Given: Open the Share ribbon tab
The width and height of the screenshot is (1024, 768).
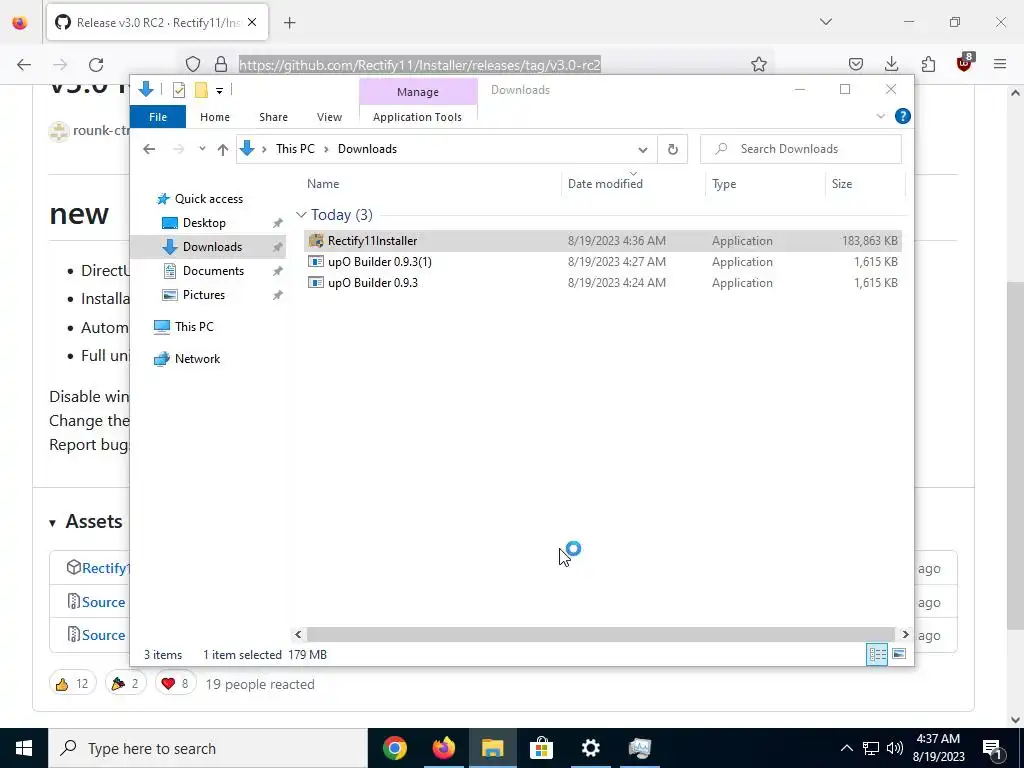Looking at the screenshot, I should [273, 117].
